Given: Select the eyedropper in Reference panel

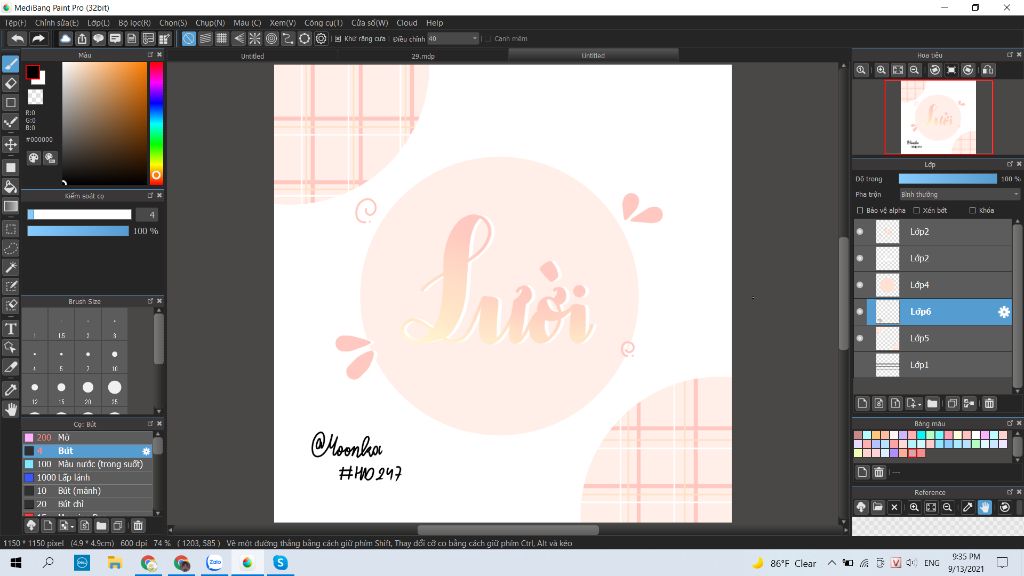Looking at the screenshot, I should tap(968, 507).
